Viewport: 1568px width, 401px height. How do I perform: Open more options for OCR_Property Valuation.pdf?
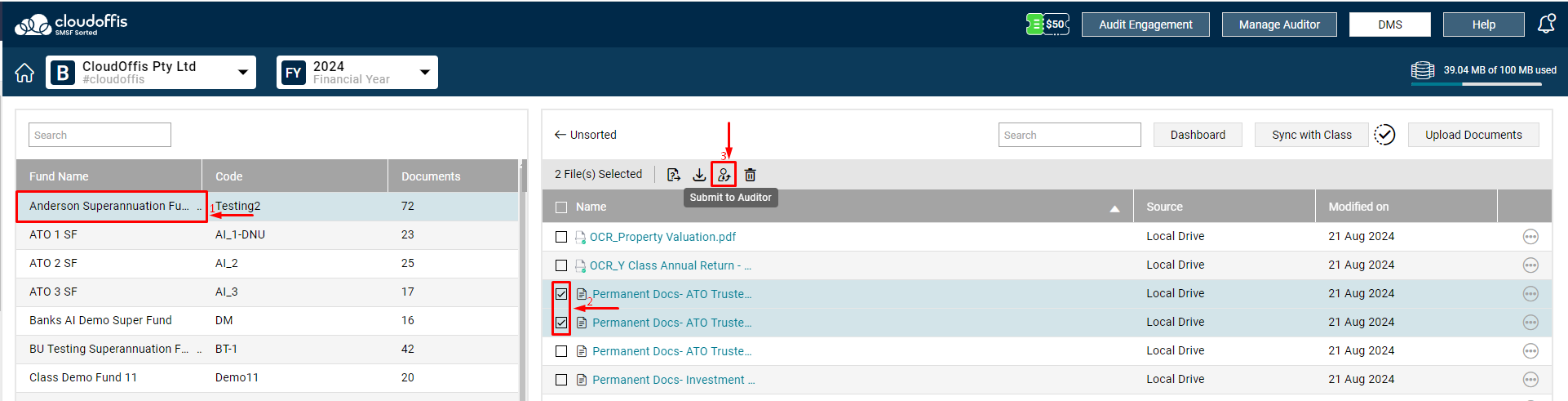tap(1530, 237)
